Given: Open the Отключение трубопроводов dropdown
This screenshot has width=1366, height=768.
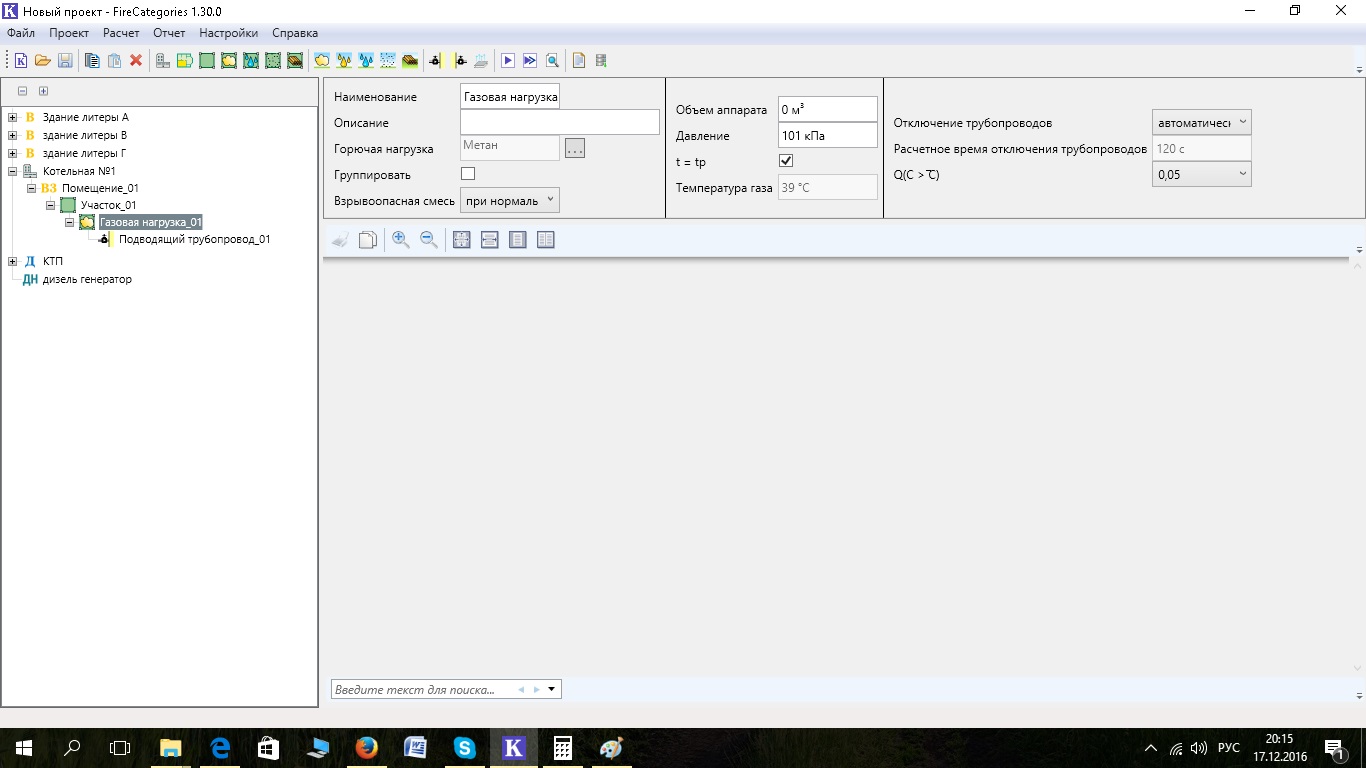Looking at the screenshot, I should pyautogui.click(x=1201, y=122).
